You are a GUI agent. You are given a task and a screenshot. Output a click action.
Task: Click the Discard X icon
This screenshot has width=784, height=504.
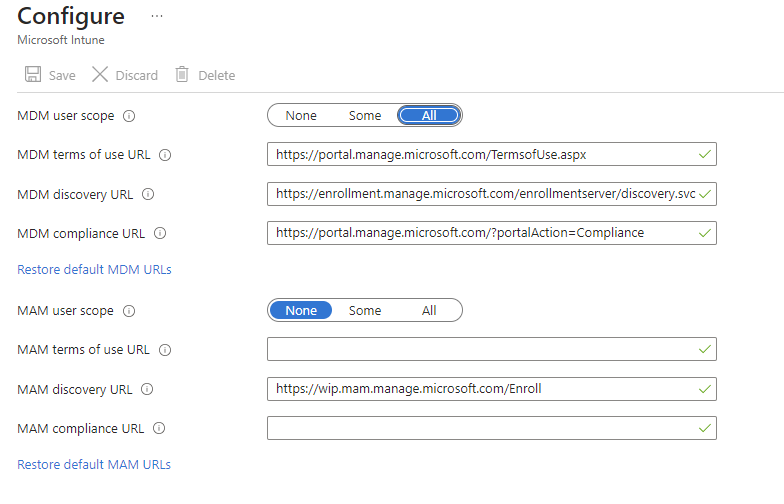click(100, 75)
